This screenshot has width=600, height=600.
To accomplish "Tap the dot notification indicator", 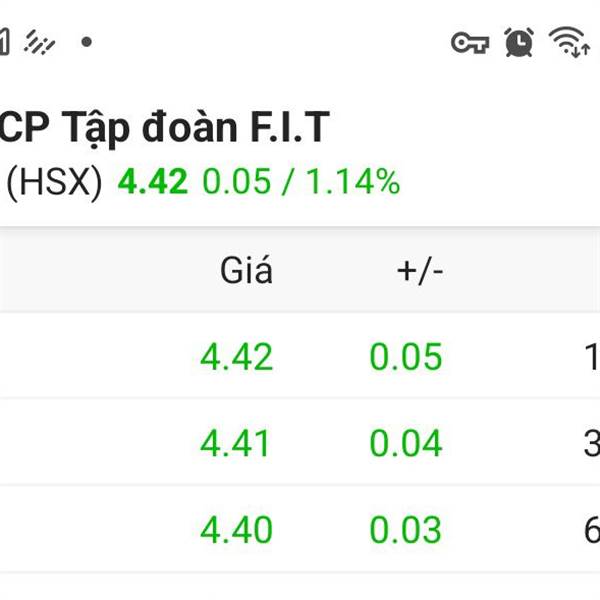I will coord(87,42).
